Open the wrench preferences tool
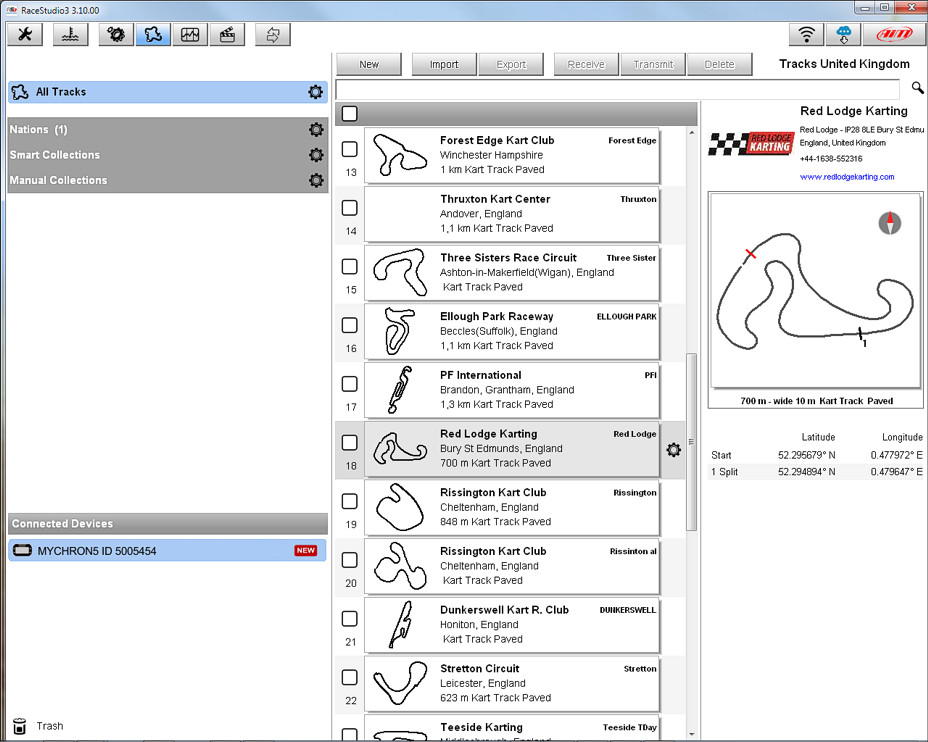Viewport: 928px width, 742px height. tap(25, 35)
